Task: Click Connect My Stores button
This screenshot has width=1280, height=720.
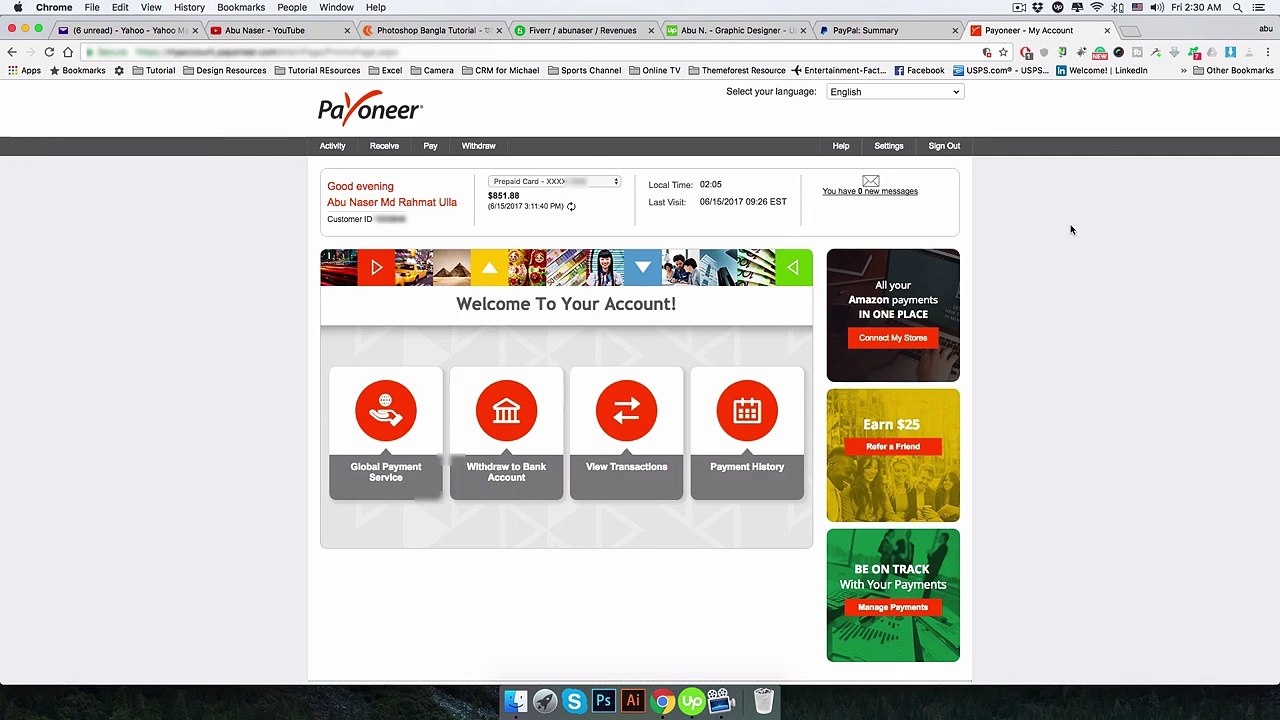Action: coord(893,338)
